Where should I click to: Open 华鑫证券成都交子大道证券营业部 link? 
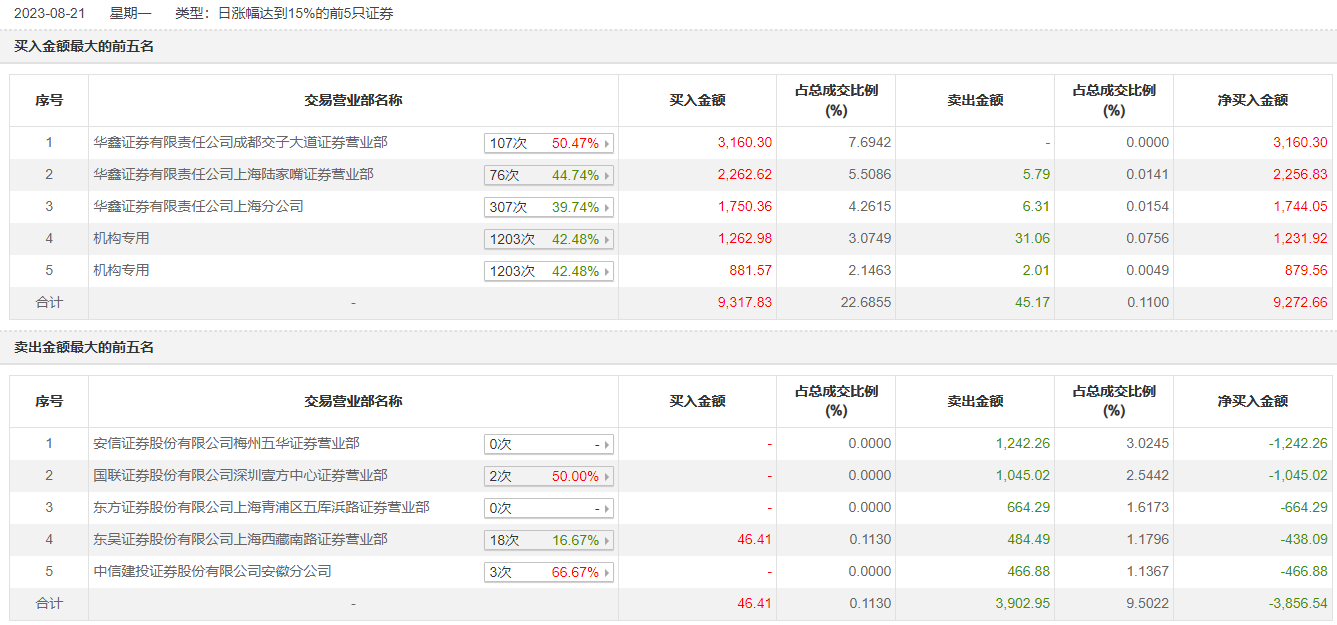[x=241, y=142]
